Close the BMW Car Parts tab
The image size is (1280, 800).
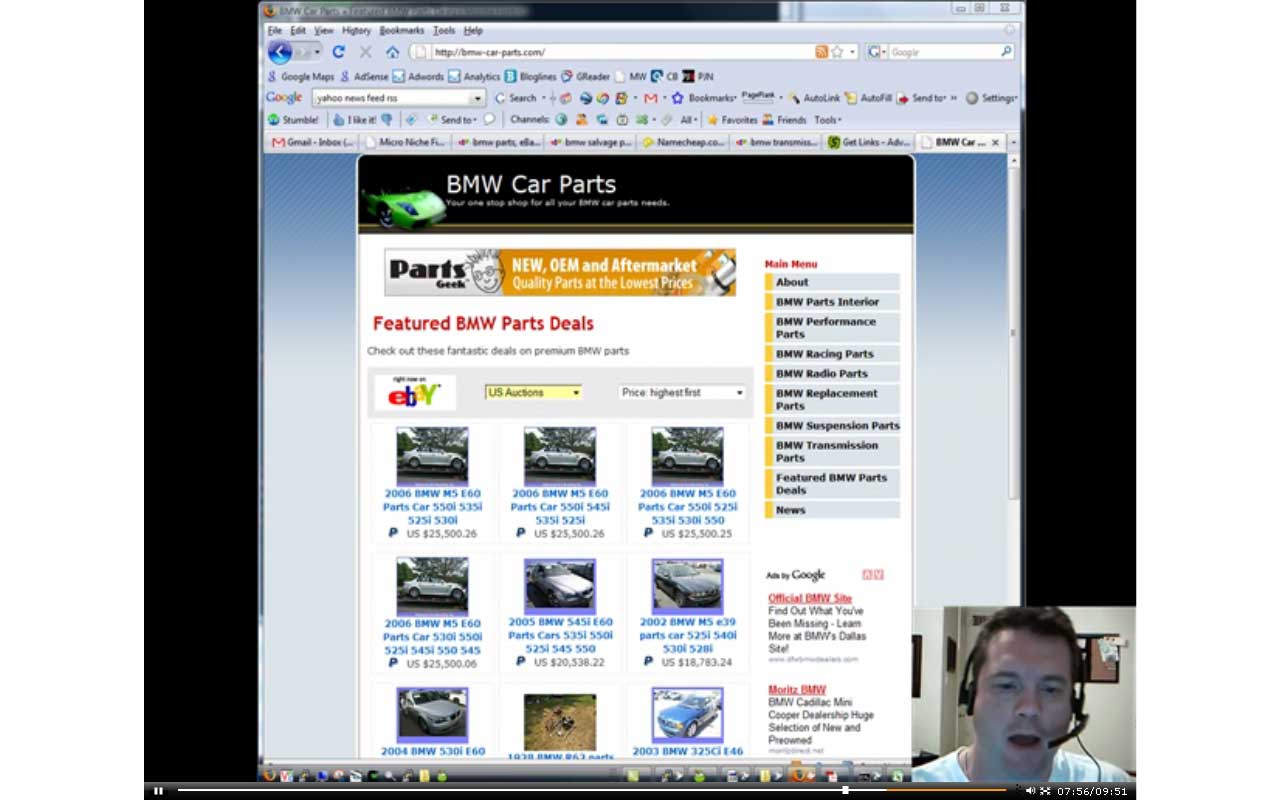[x=995, y=142]
